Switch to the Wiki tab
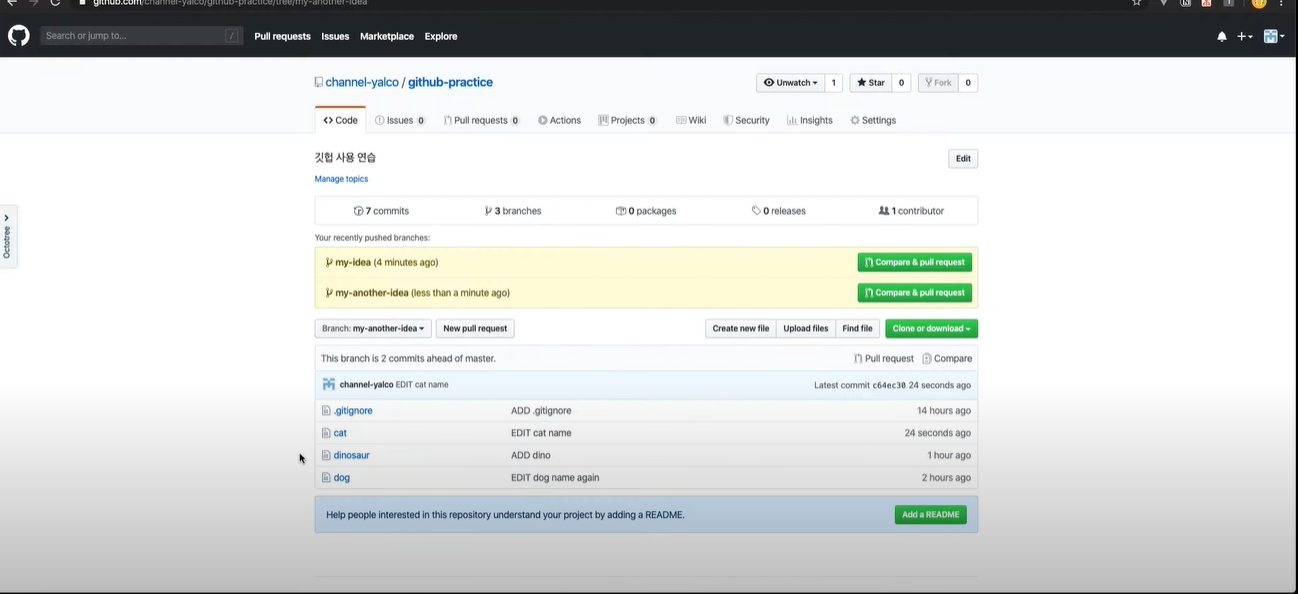 (x=691, y=120)
